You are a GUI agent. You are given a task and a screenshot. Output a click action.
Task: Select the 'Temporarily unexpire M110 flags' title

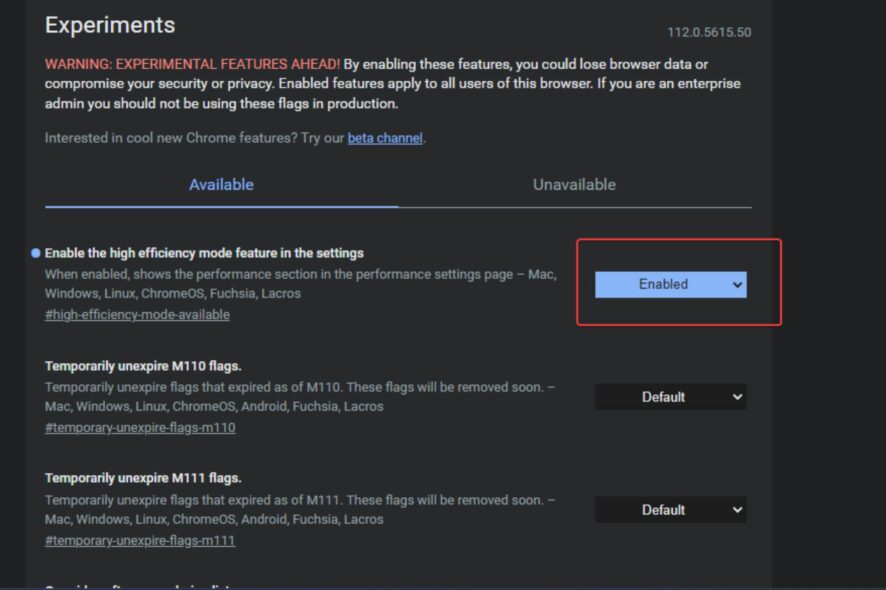point(143,365)
